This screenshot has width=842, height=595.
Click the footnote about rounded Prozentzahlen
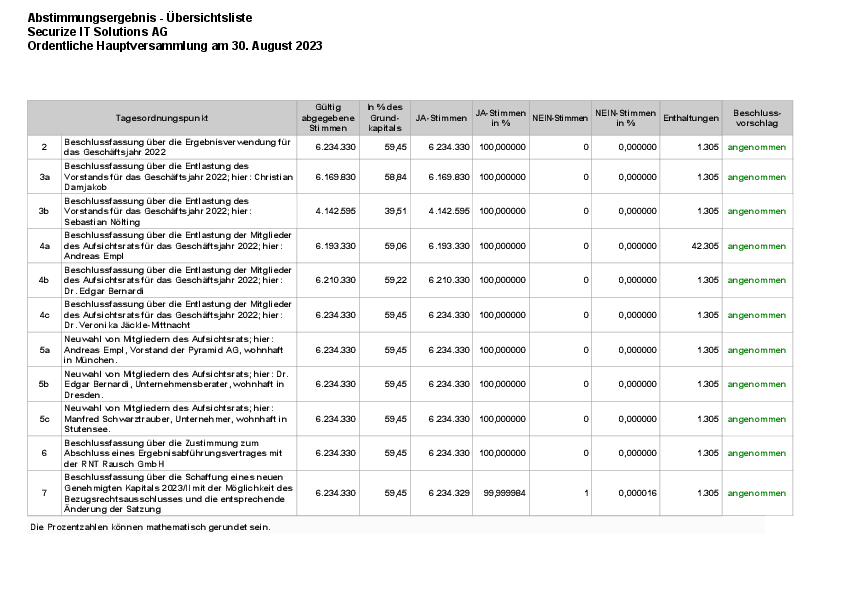(x=150, y=526)
